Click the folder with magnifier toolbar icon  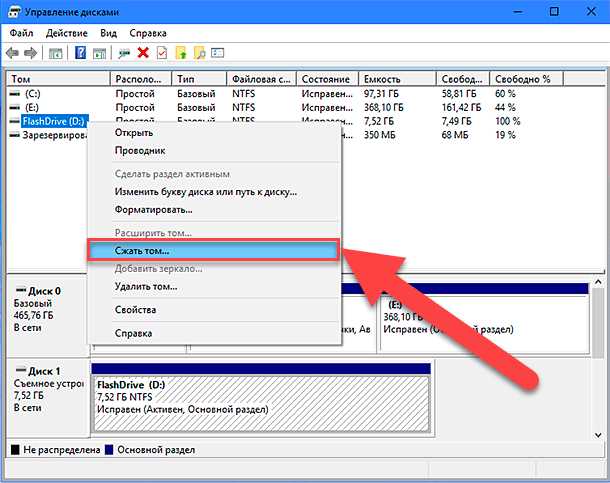(x=200, y=53)
